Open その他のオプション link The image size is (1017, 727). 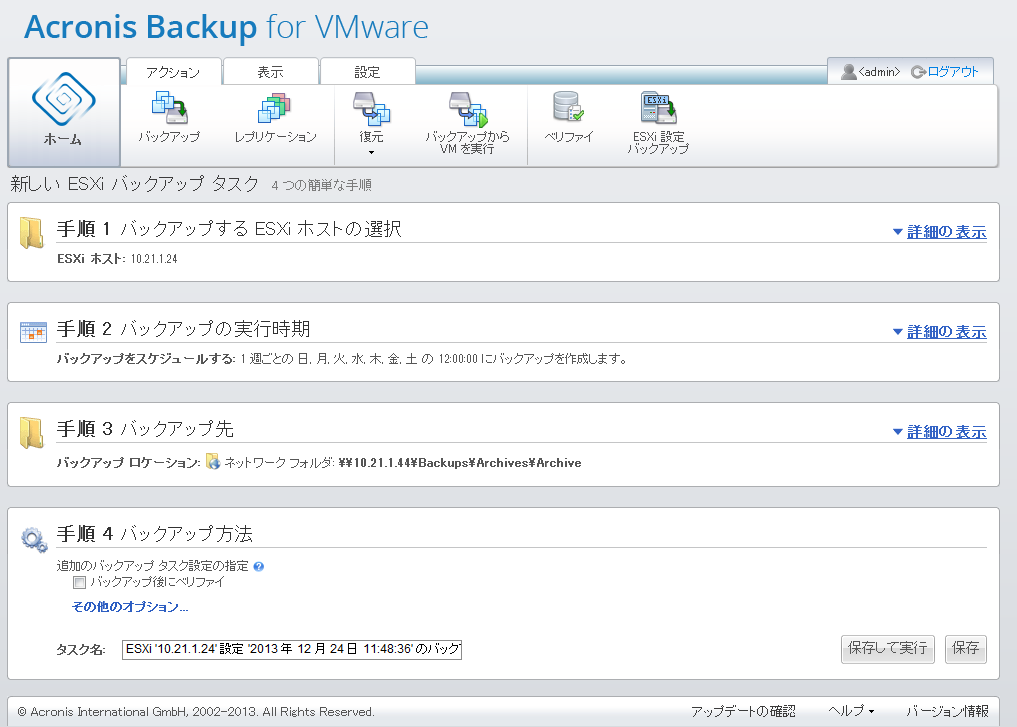(130, 607)
